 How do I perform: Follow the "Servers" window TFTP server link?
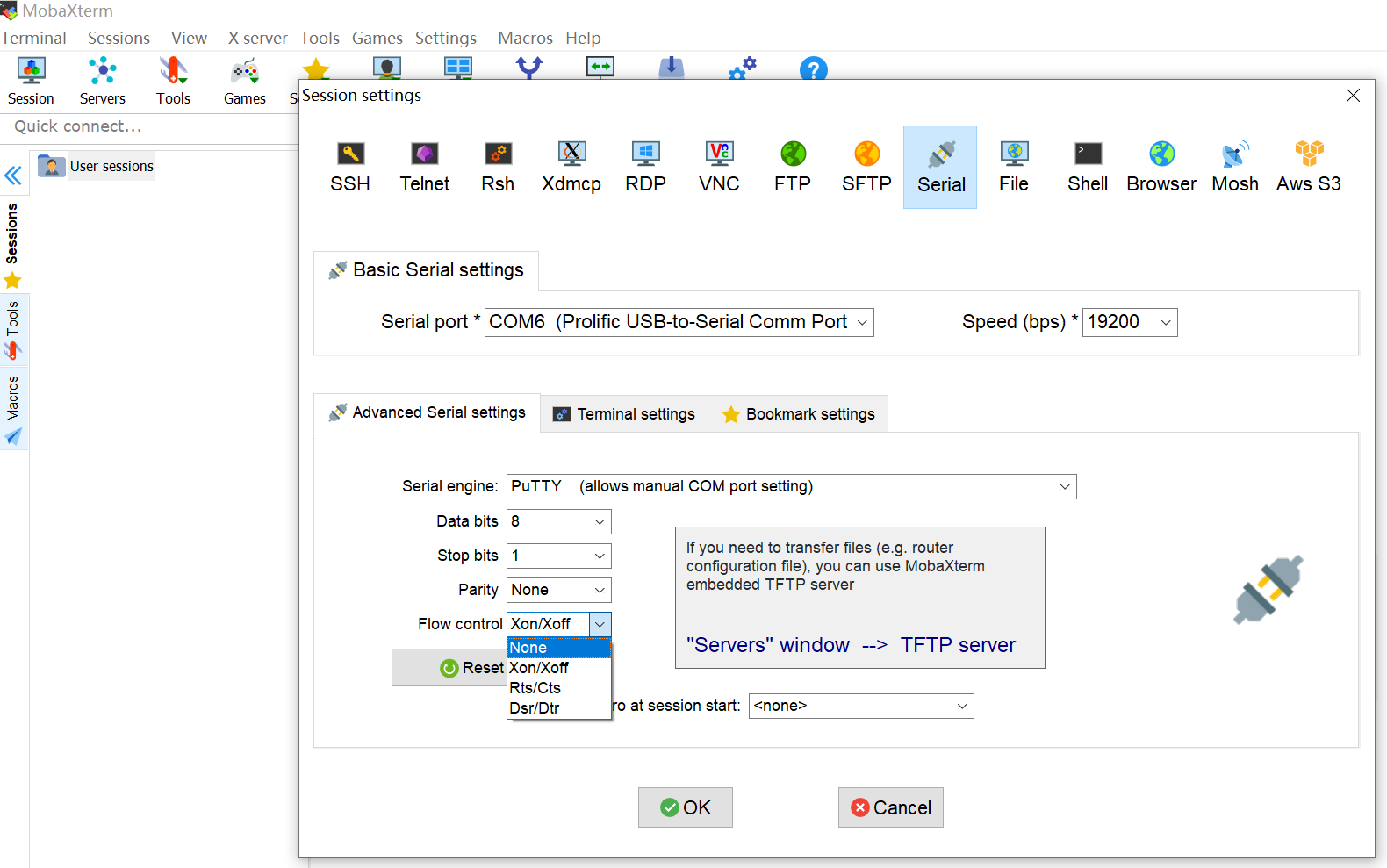pos(851,645)
